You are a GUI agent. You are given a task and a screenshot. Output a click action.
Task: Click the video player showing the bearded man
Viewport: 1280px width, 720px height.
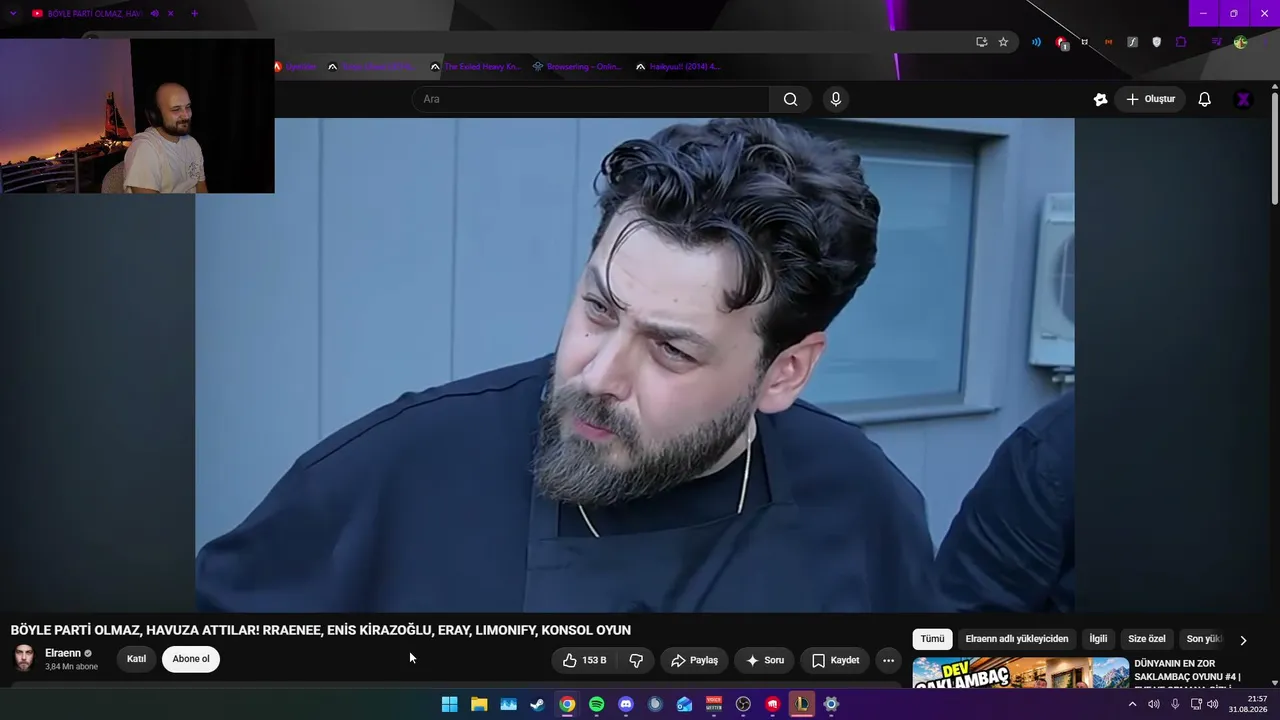635,365
